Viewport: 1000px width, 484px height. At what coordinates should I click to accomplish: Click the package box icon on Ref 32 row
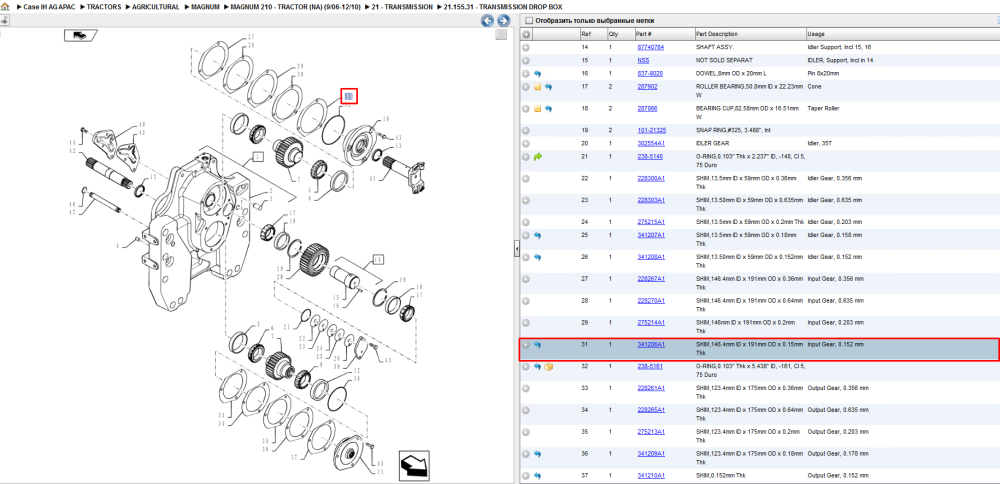pyautogui.click(x=548, y=367)
